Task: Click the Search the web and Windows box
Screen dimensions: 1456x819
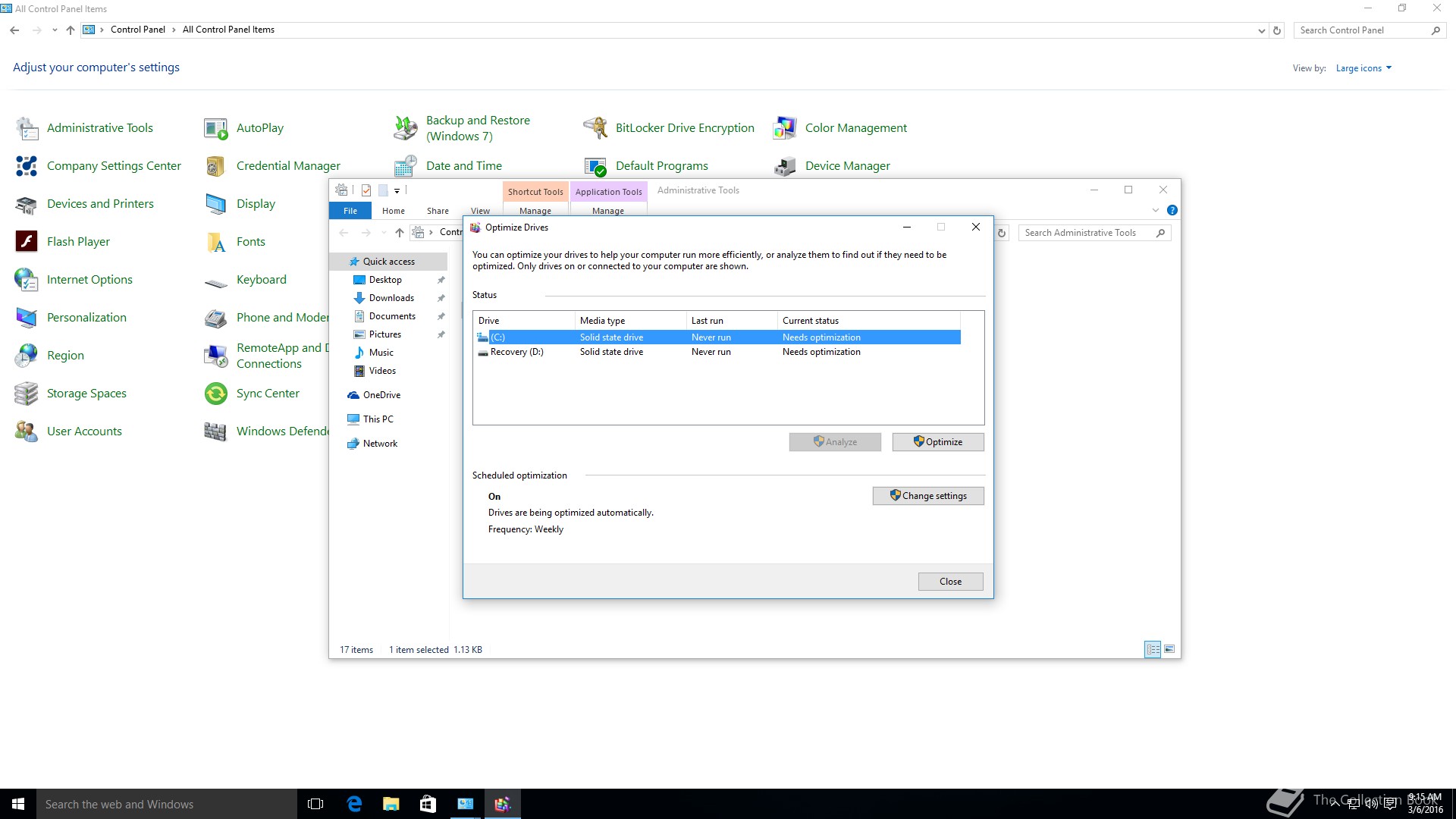Action: pyautogui.click(x=167, y=804)
